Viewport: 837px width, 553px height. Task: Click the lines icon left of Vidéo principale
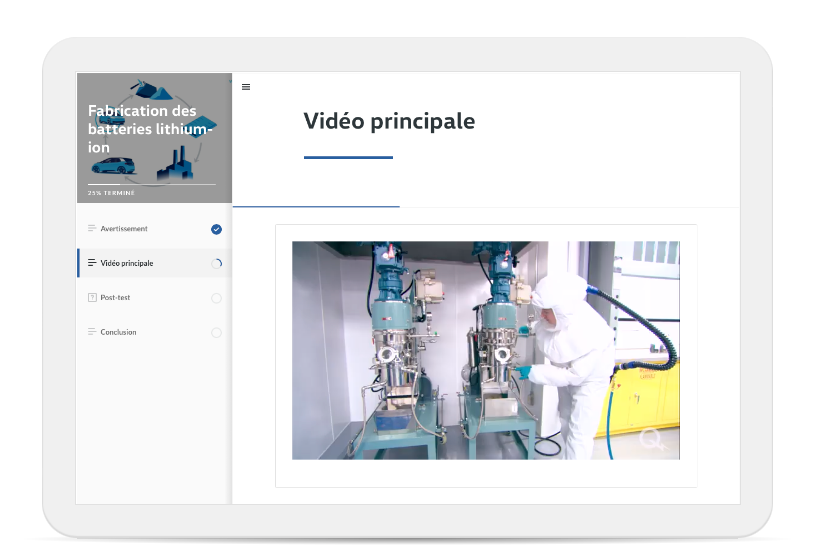coord(92,263)
